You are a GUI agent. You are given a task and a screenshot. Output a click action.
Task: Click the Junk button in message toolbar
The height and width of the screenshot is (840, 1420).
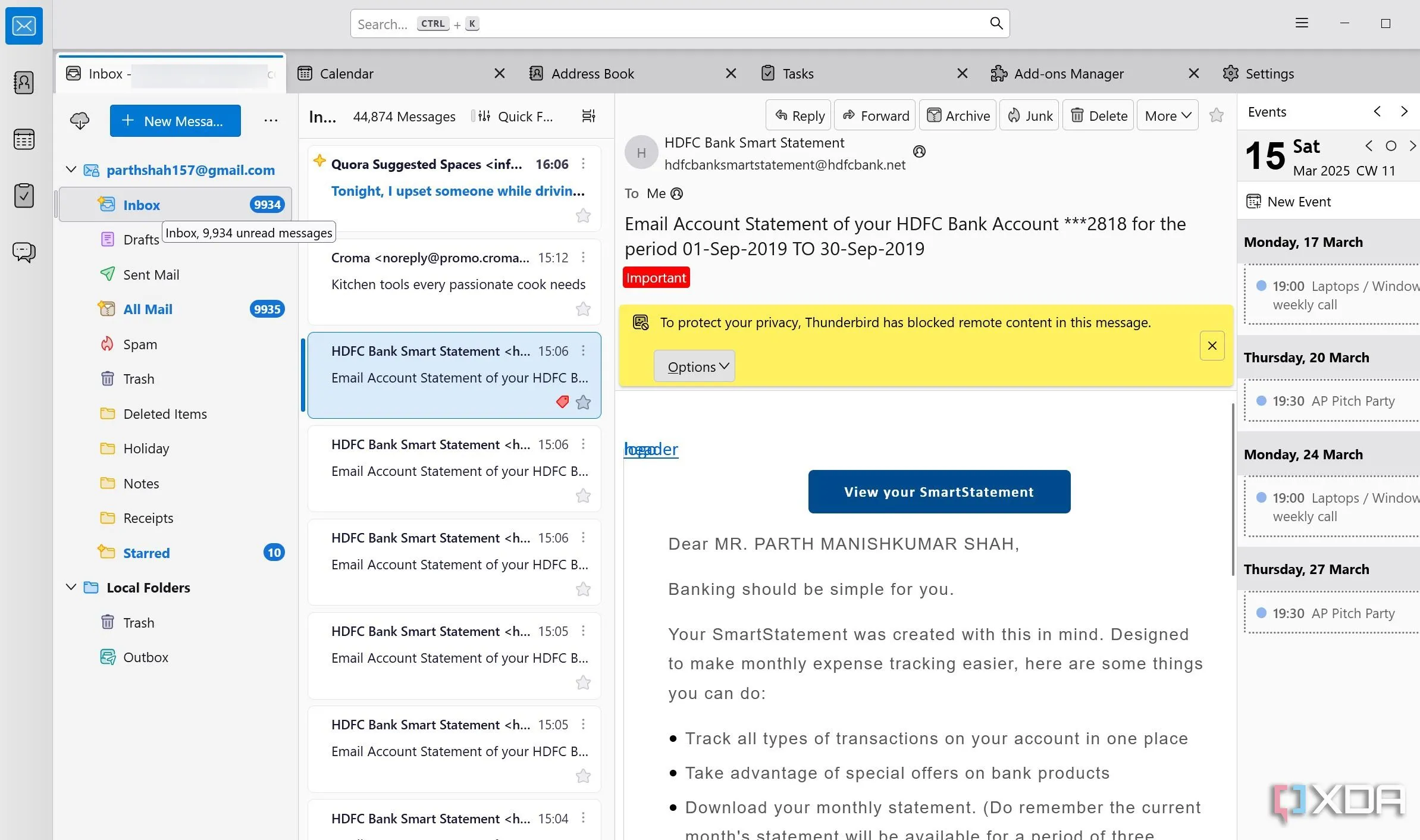(x=1030, y=116)
